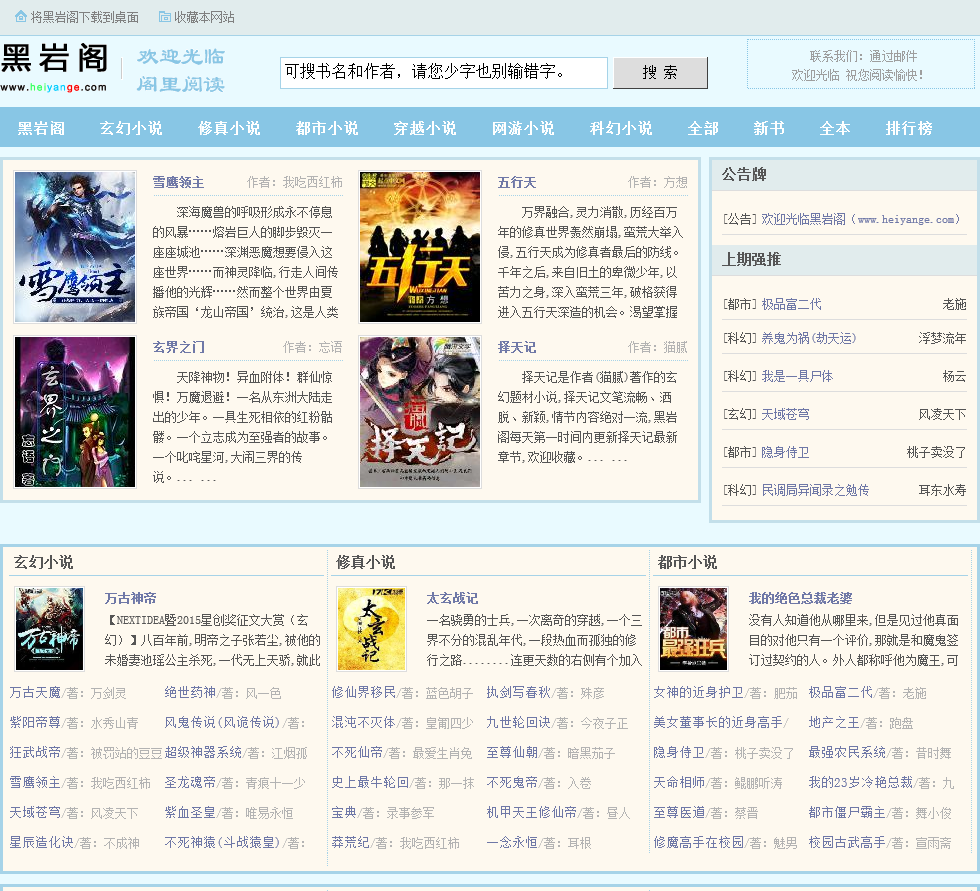Open the 雪鹰领主 book cover
980x891 pixels.
click(x=75, y=247)
